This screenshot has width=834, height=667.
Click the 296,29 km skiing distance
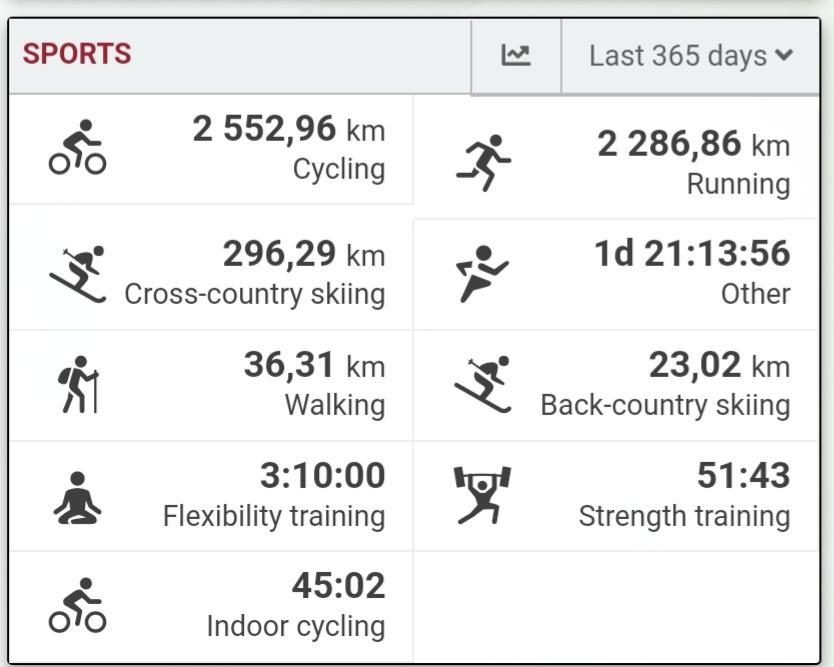pos(303,254)
